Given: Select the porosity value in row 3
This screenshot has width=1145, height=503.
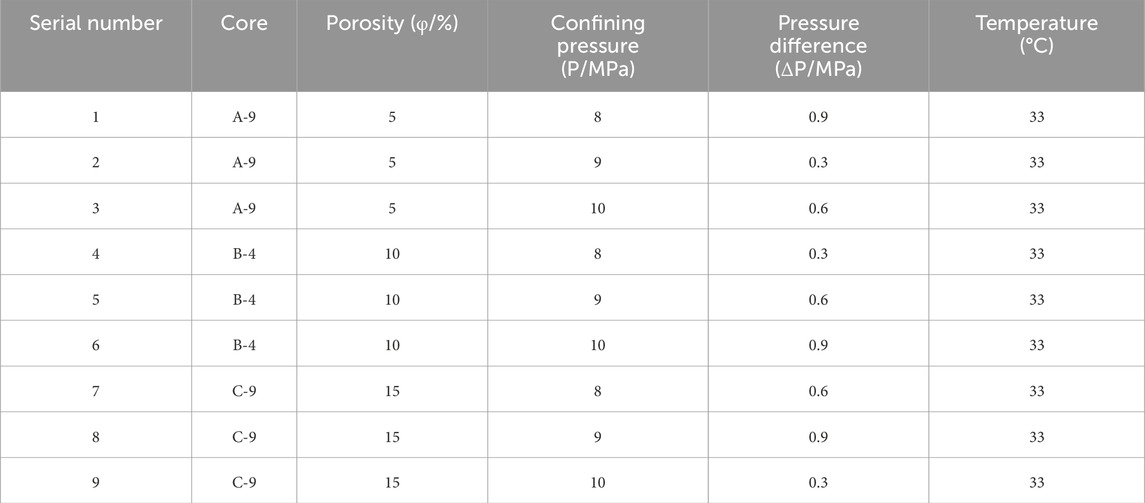Looking at the screenshot, I should click(x=392, y=208).
